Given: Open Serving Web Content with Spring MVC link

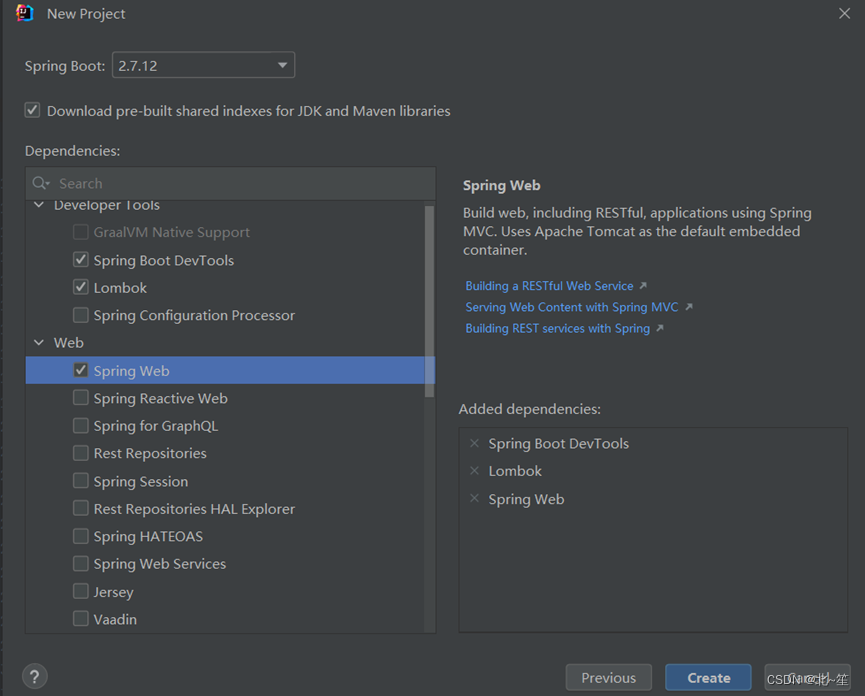Looking at the screenshot, I should (x=572, y=307).
